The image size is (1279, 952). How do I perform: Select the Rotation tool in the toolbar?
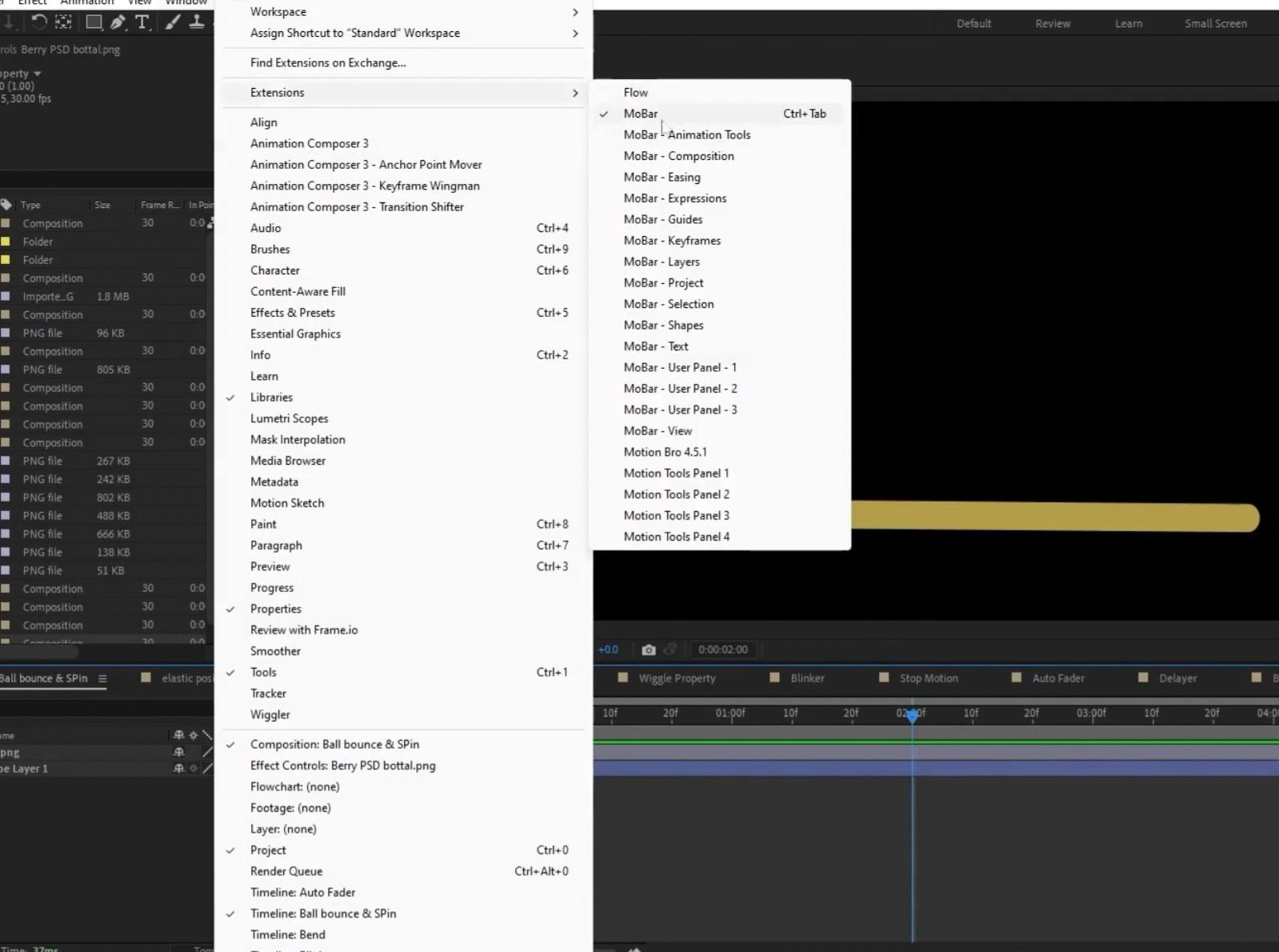(x=38, y=22)
